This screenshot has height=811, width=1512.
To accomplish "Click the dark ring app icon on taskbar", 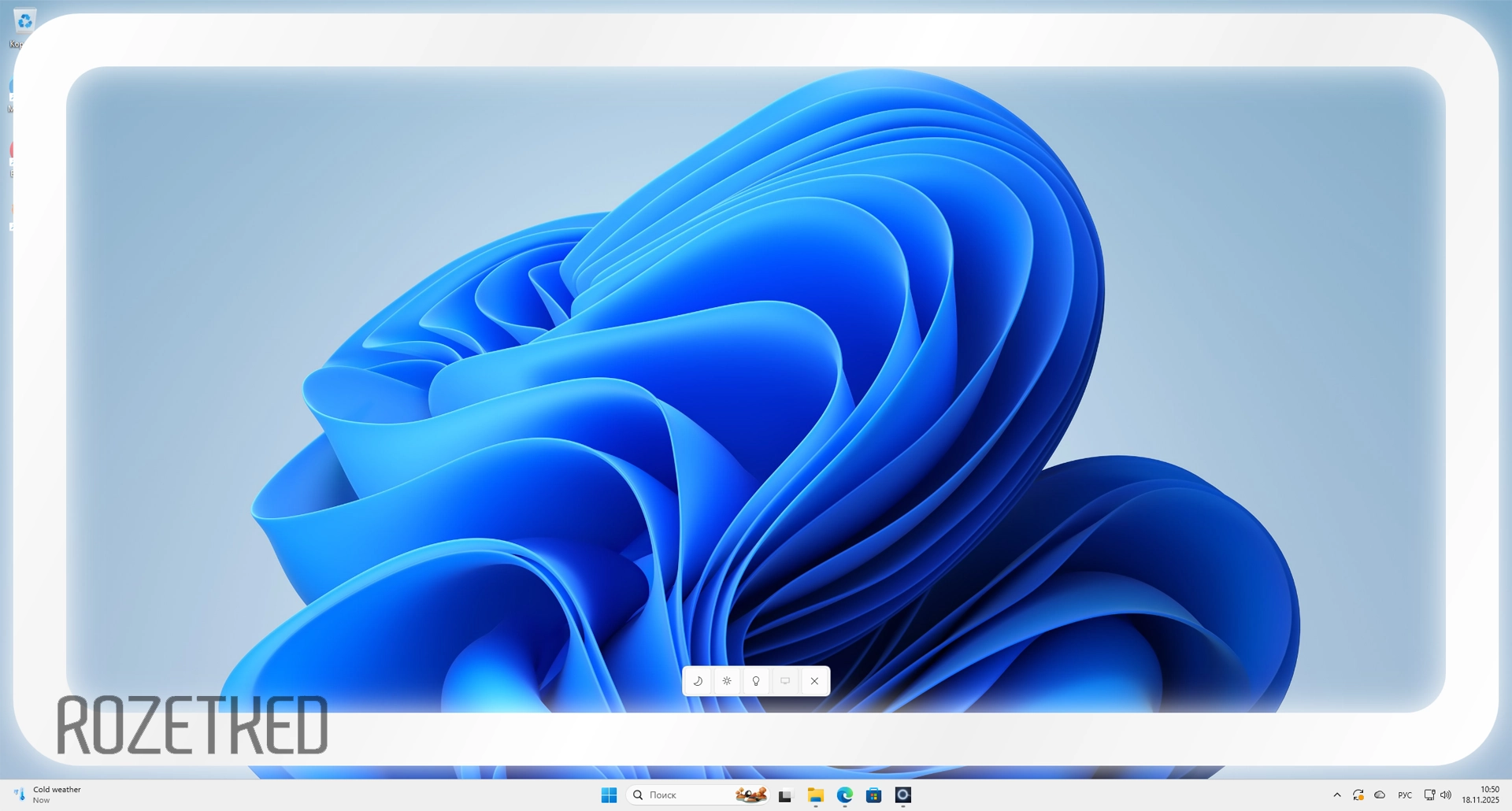I will coord(903,795).
